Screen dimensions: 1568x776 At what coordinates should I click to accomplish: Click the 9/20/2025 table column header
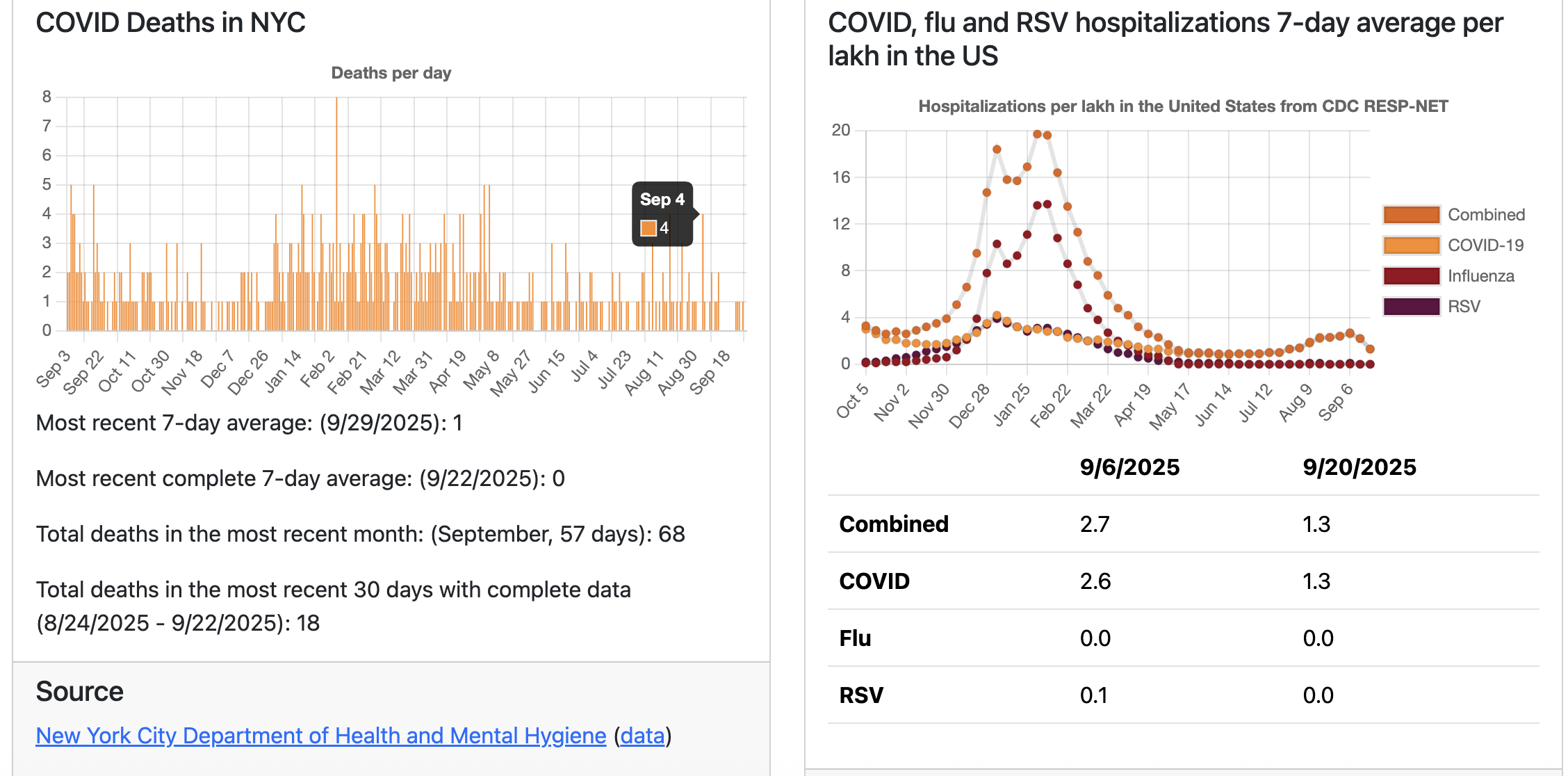pos(1359,467)
